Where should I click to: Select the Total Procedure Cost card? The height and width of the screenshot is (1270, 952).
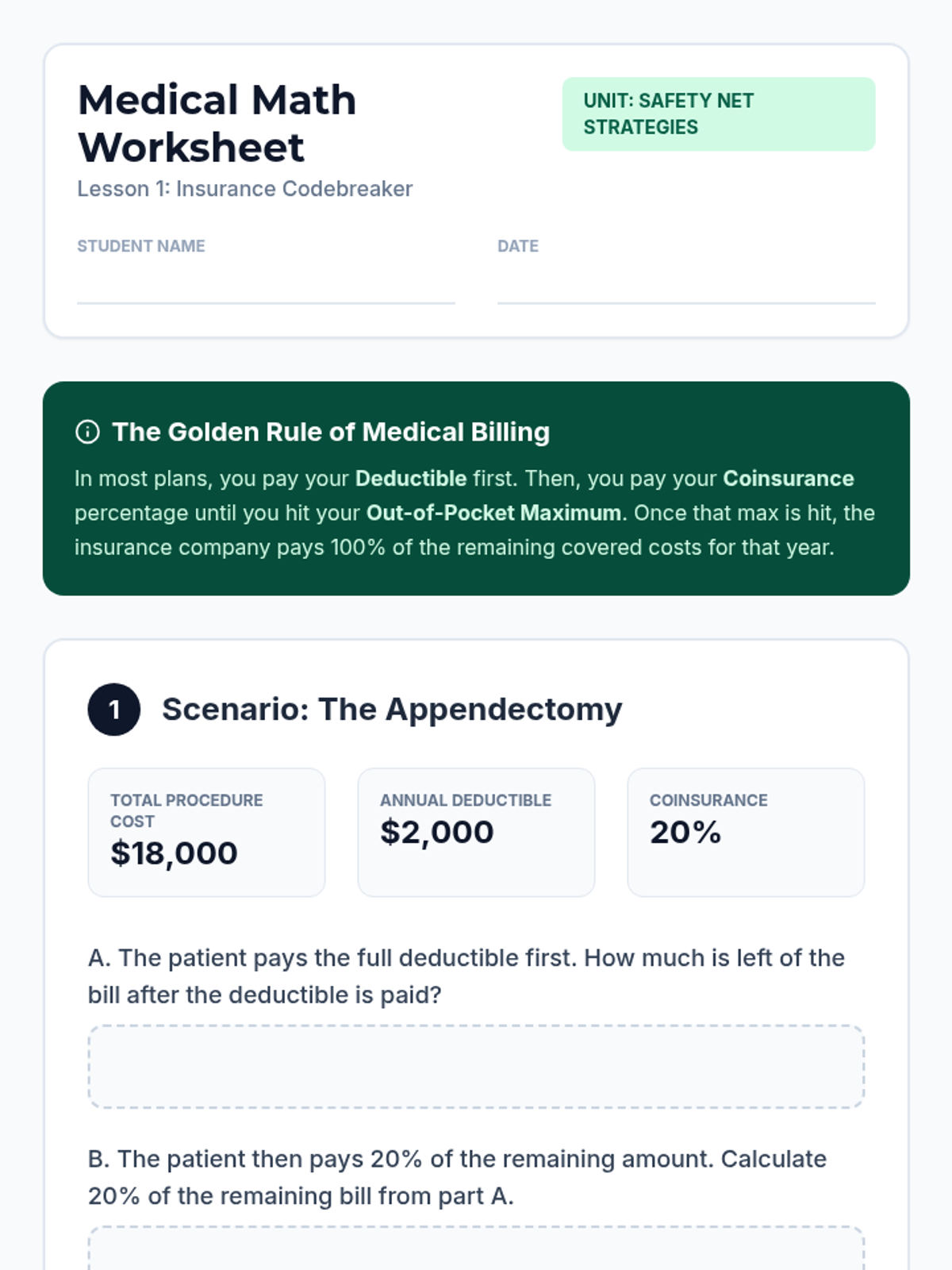[206, 832]
